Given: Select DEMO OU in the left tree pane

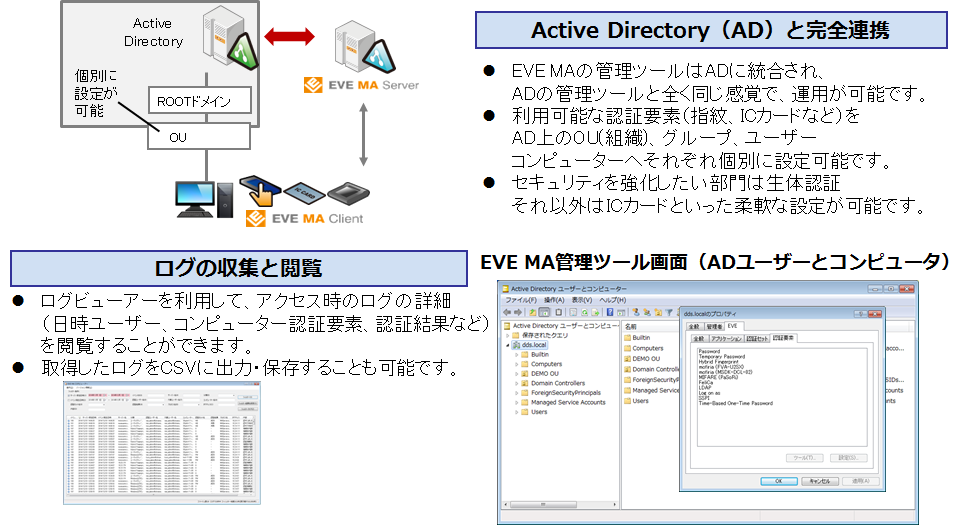Looking at the screenshot, I should pos(539,374).
